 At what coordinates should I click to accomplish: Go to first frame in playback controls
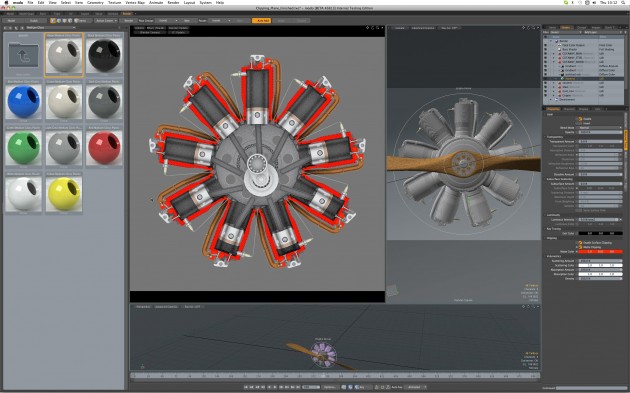(246, 387)
